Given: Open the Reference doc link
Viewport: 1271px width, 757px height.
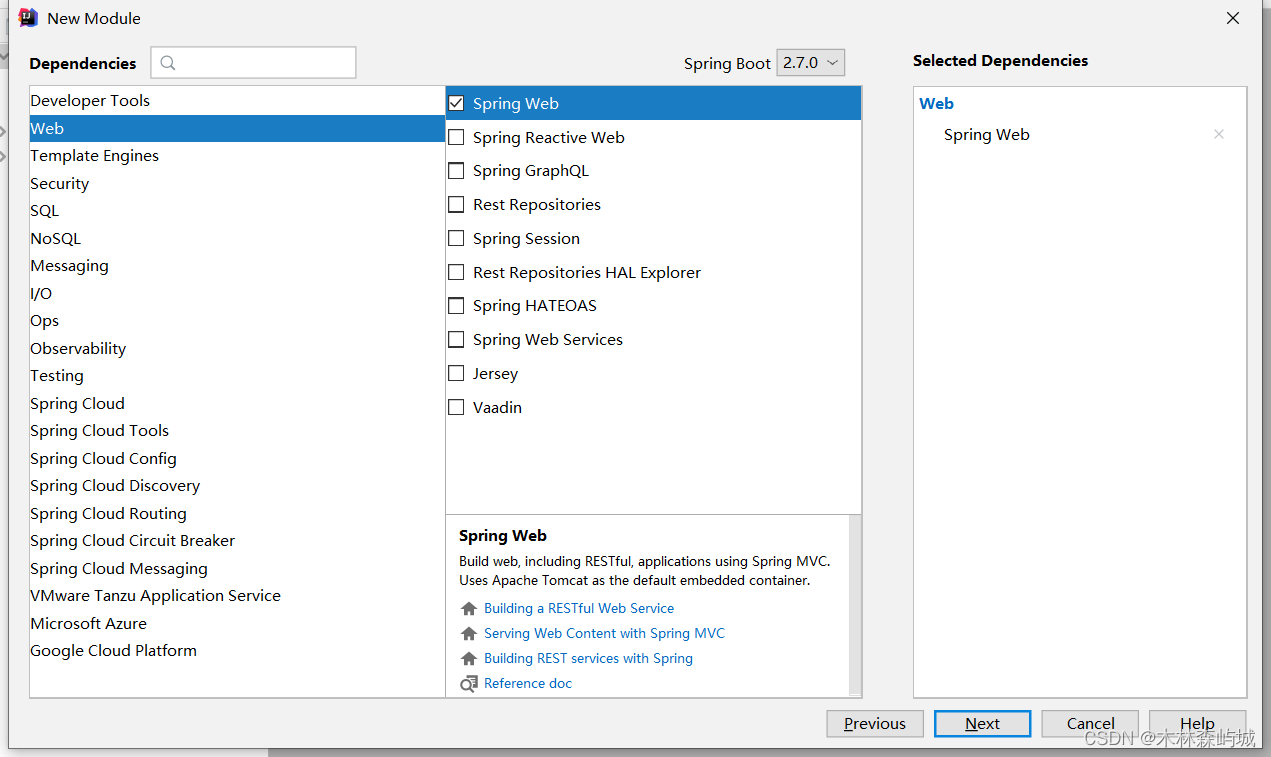Looking at the screenshot, I should [x=528, y=683].
